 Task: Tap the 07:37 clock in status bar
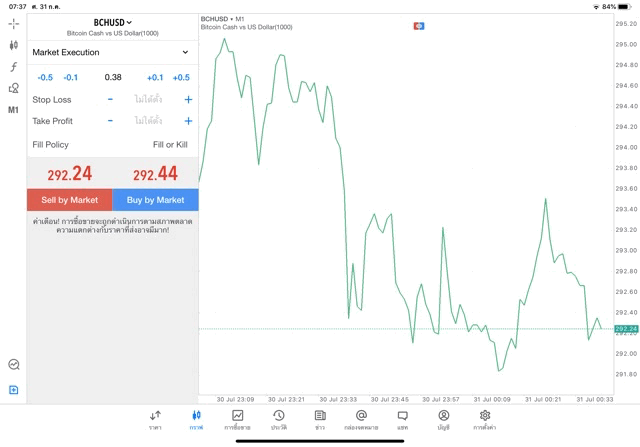(18, 7)
